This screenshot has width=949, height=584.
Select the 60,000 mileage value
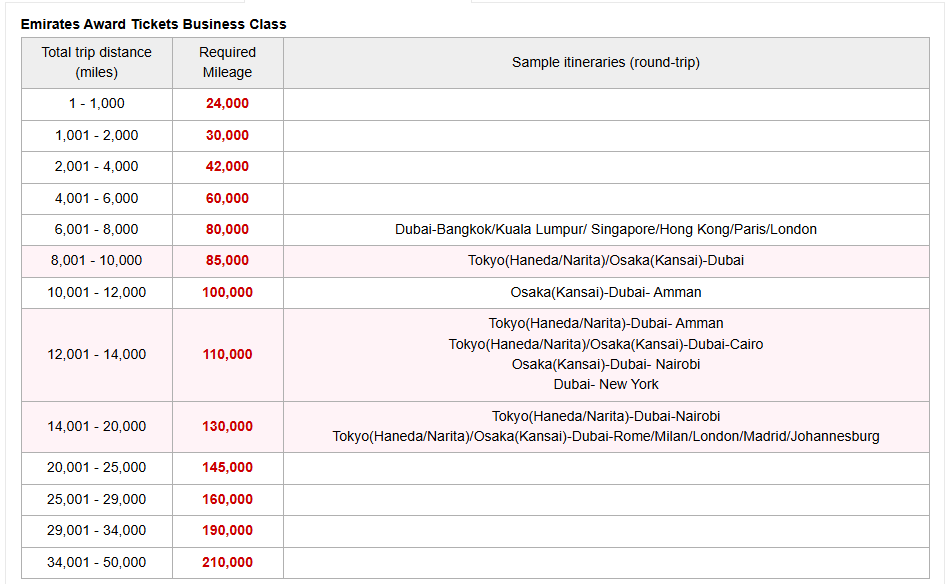click(x=228, y=198)
